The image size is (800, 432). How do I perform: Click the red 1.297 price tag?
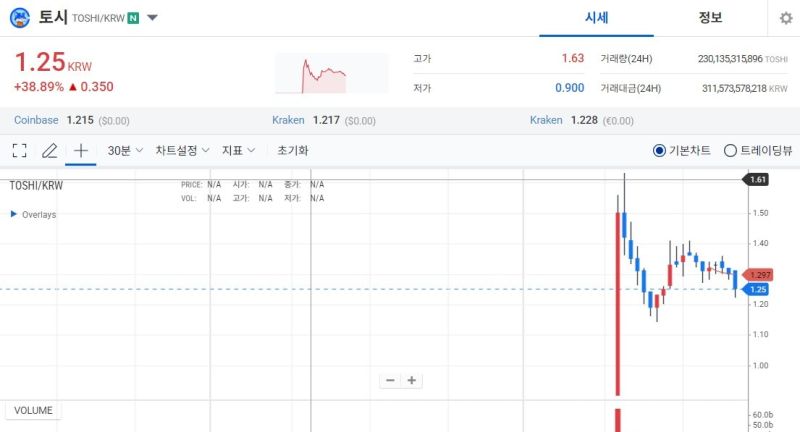[x=758, y=275]
